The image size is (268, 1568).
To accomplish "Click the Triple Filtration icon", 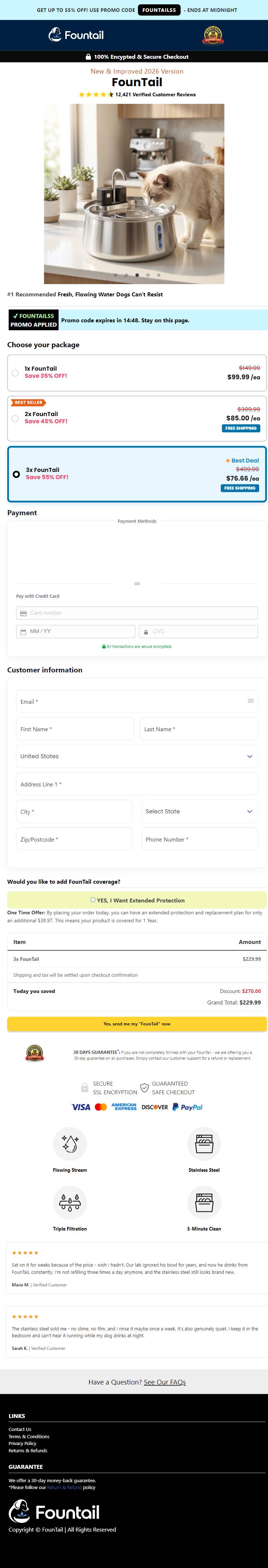I will pyautogui.click(x=70, y=1203).
